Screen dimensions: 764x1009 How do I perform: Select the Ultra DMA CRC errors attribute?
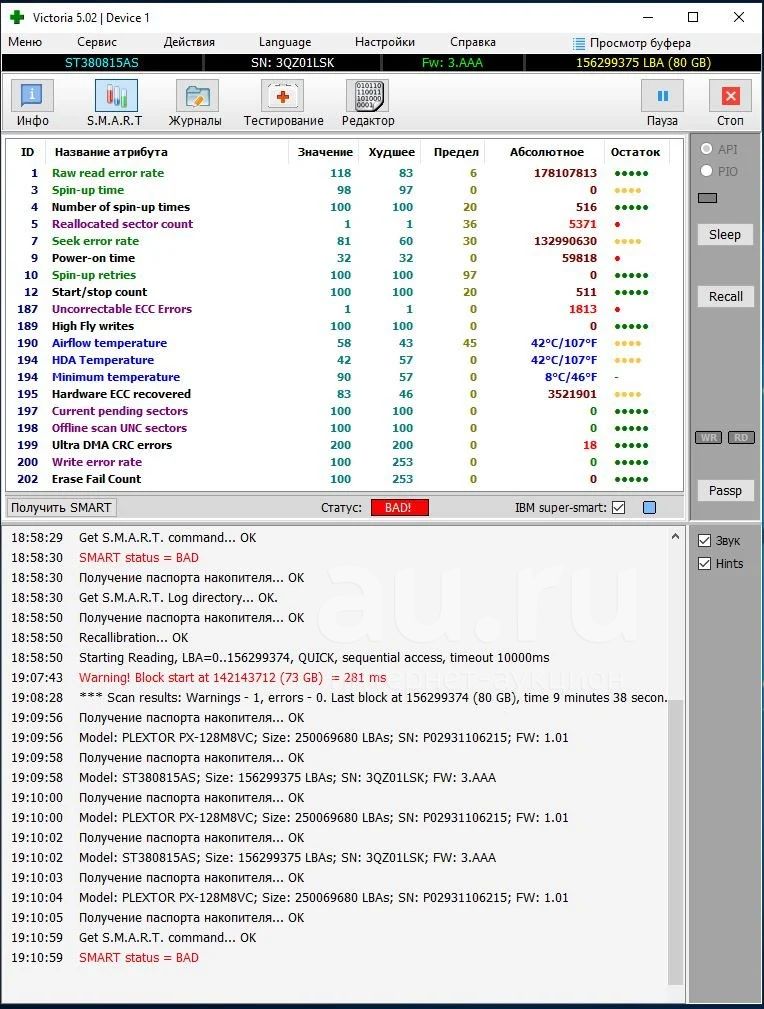tap(112, 445)
